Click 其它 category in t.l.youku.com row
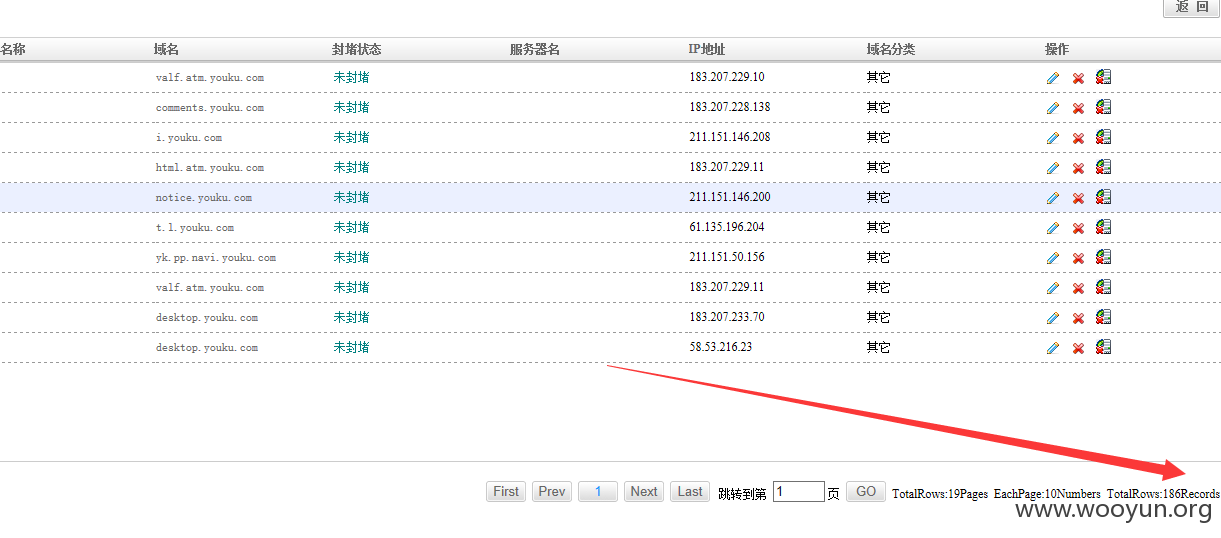The height and width of the screenshot is (538, 1221). click(x=878, y=227)
